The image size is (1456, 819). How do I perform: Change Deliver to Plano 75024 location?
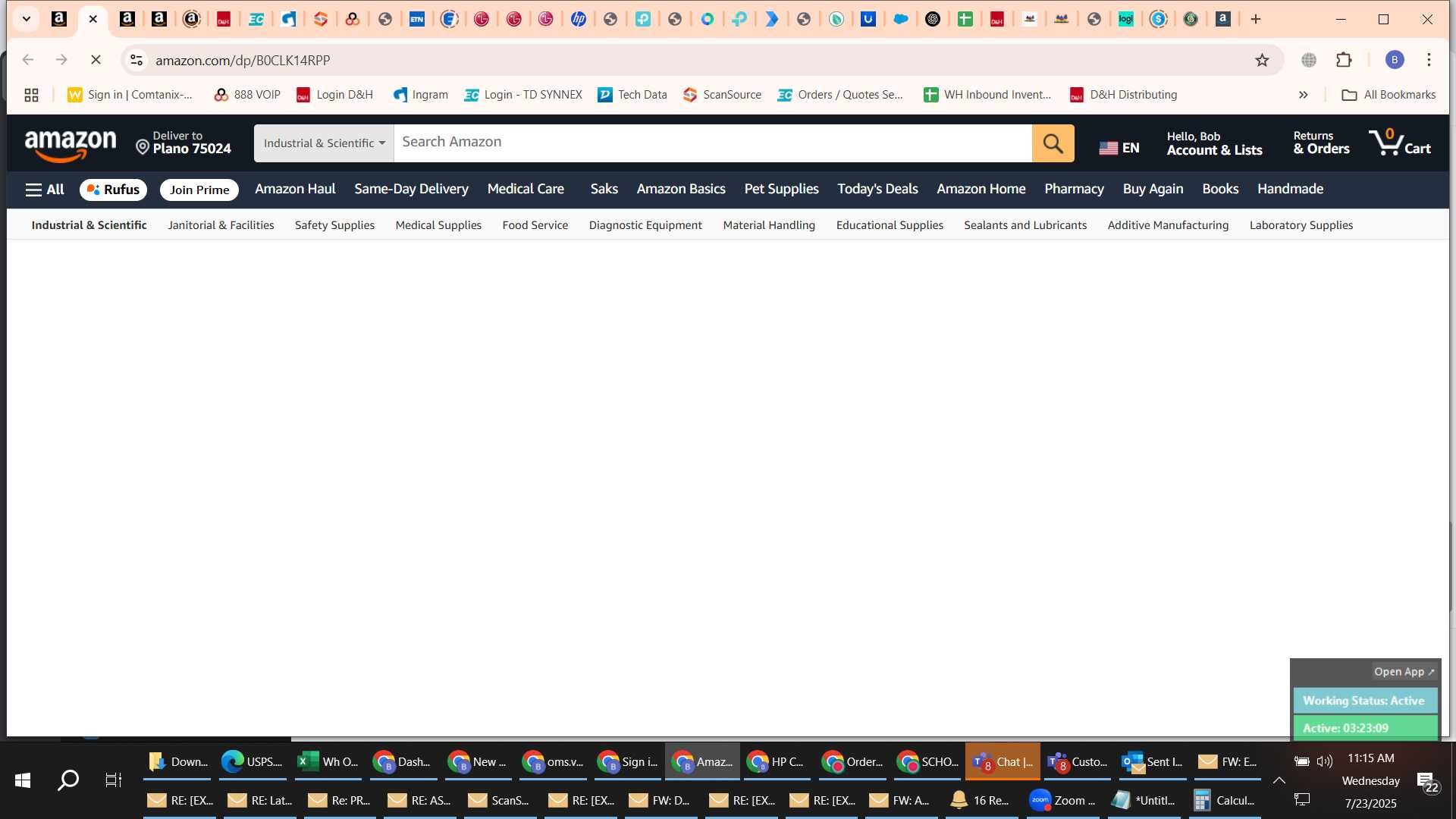(184, 143)
